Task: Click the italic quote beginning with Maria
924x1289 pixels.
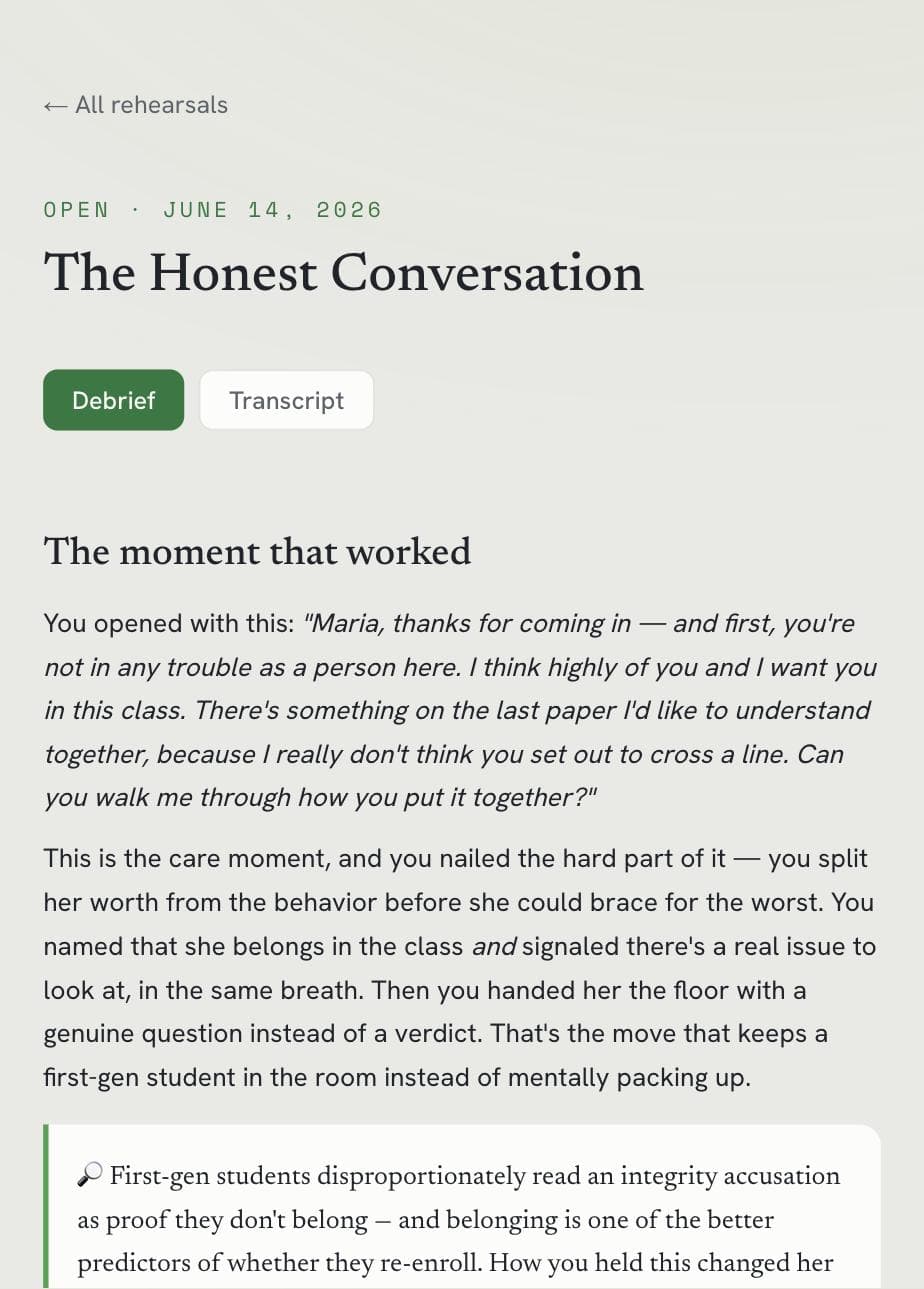Action: click(460, 710)
